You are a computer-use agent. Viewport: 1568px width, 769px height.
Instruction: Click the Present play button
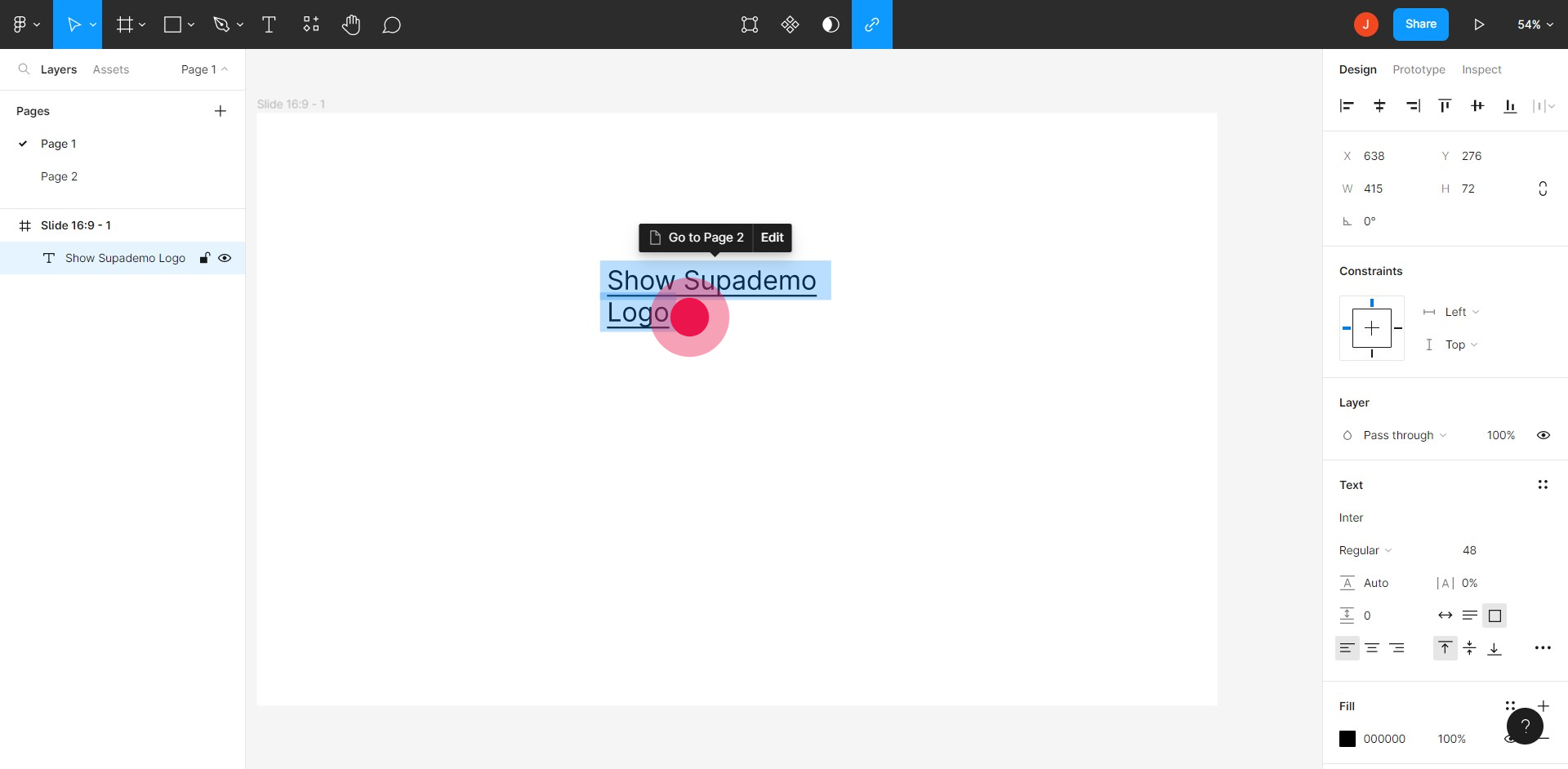tap(1479, 24)
